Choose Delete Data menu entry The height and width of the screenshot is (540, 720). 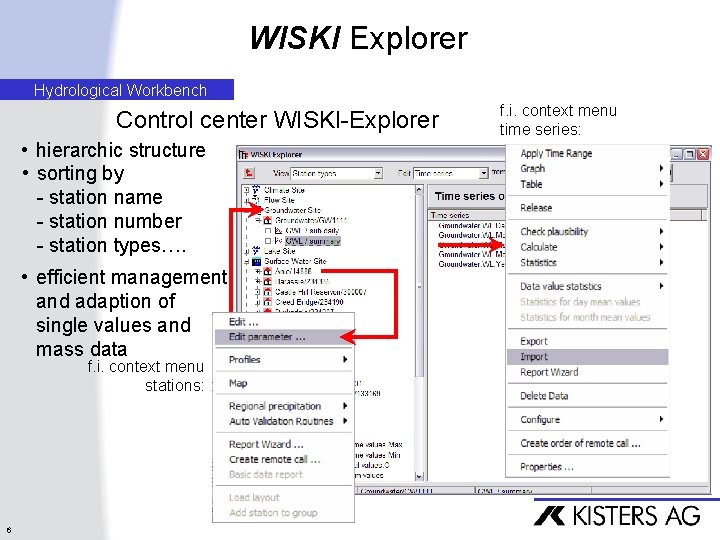pyautogui.click(x=587, y=396)
